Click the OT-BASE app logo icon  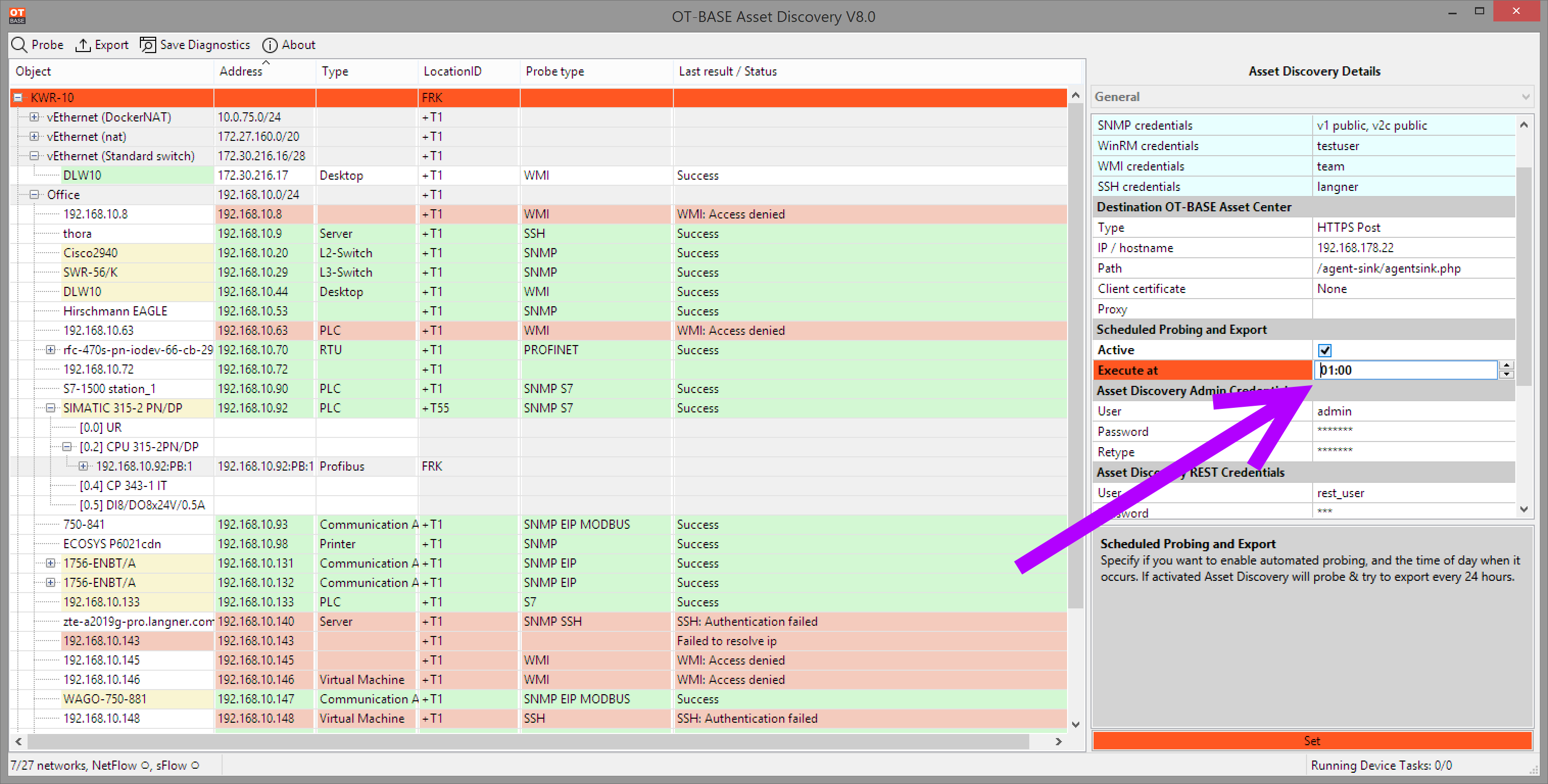click(x=17, y=15)
